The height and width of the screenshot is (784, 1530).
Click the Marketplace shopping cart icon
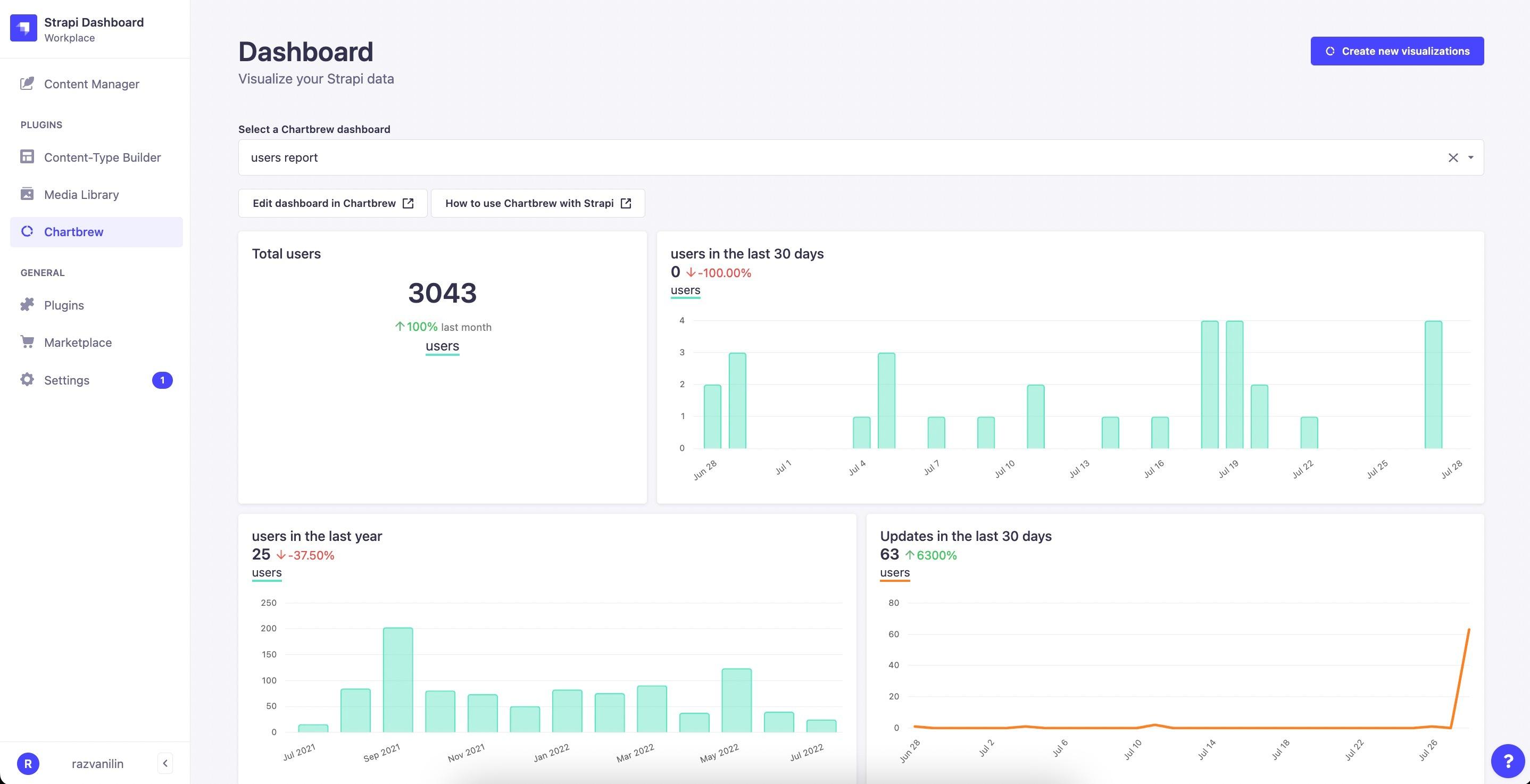27,342
